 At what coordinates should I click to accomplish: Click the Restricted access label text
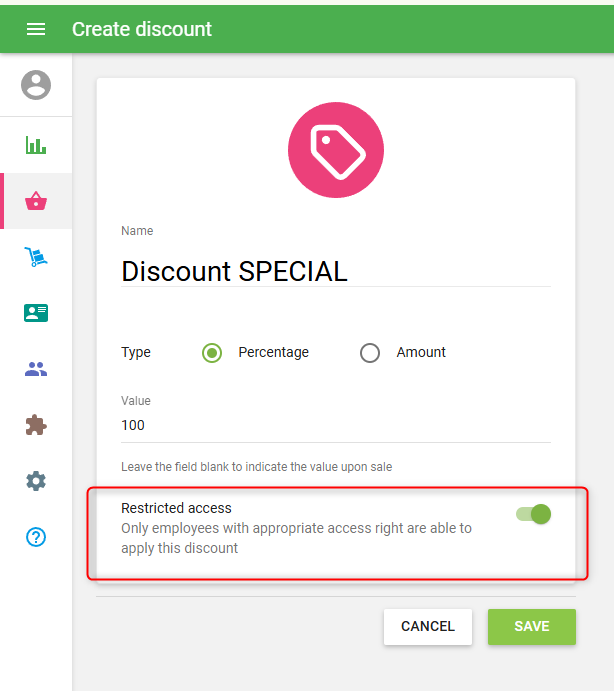click(x=176, y=508)
